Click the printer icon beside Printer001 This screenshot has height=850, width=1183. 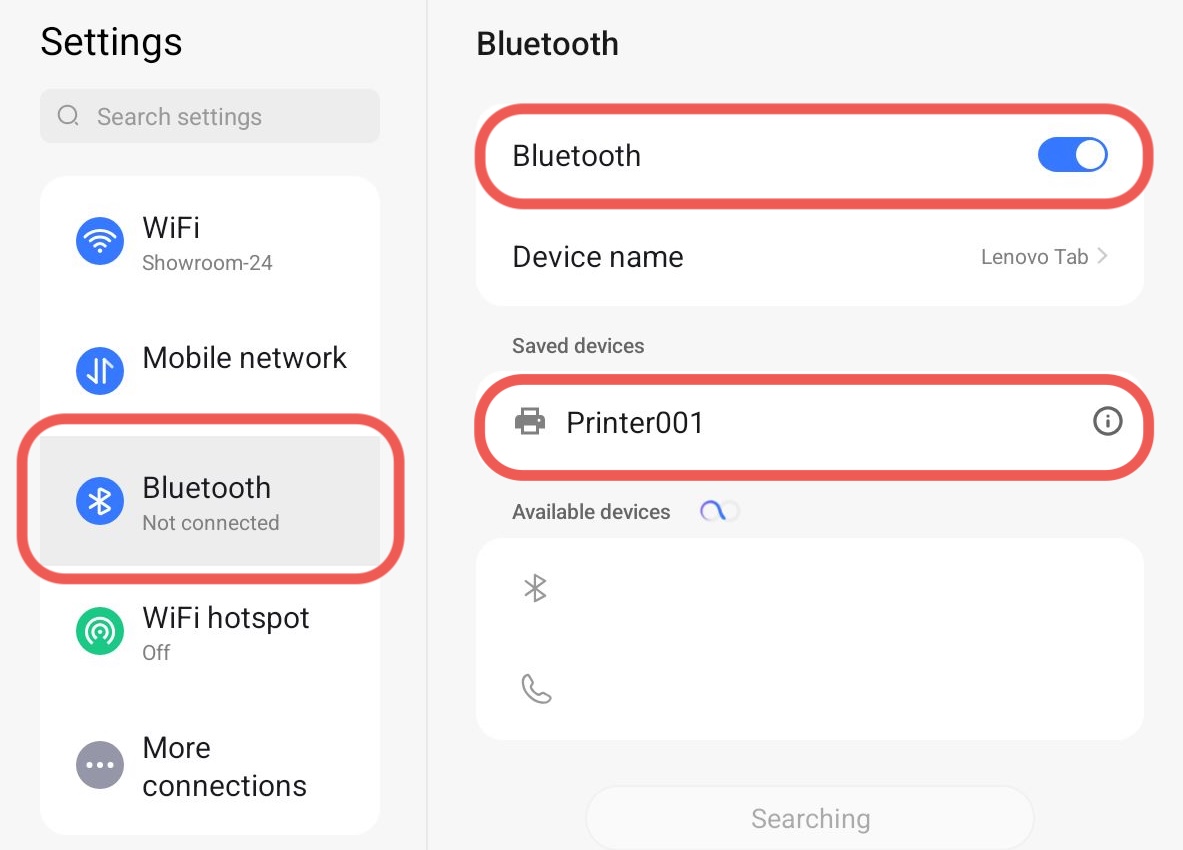click(x=530, y=422)
